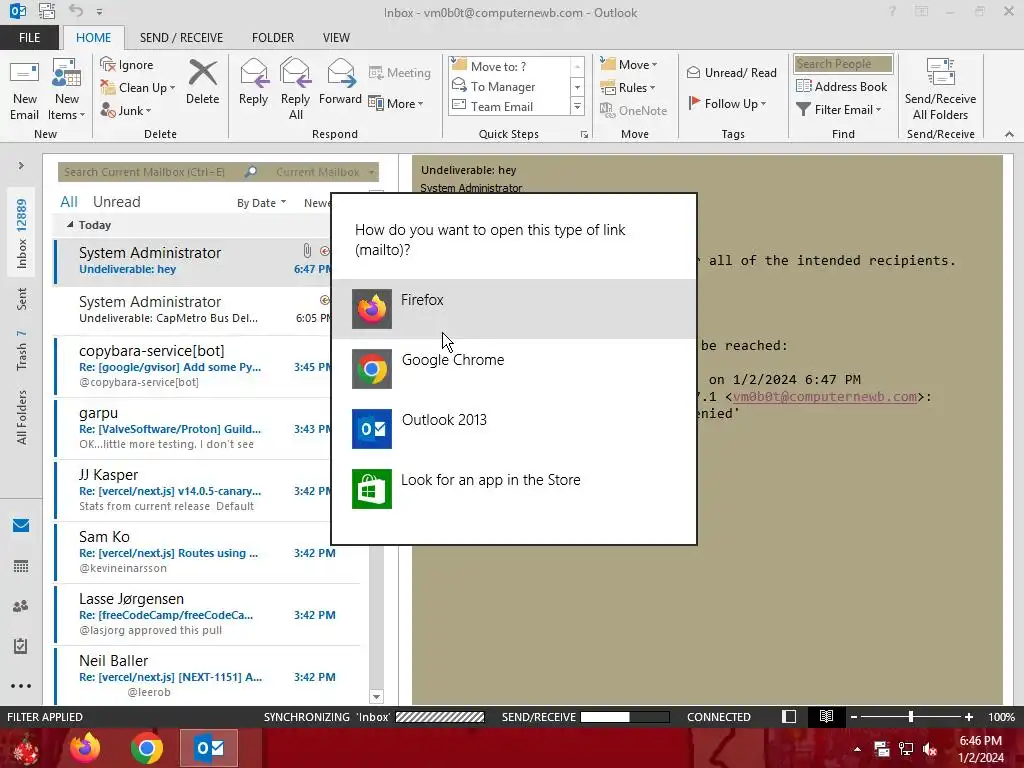The image size is (1024, 768).
Task: Open the Rules dropdown
Action: [628, 88]
